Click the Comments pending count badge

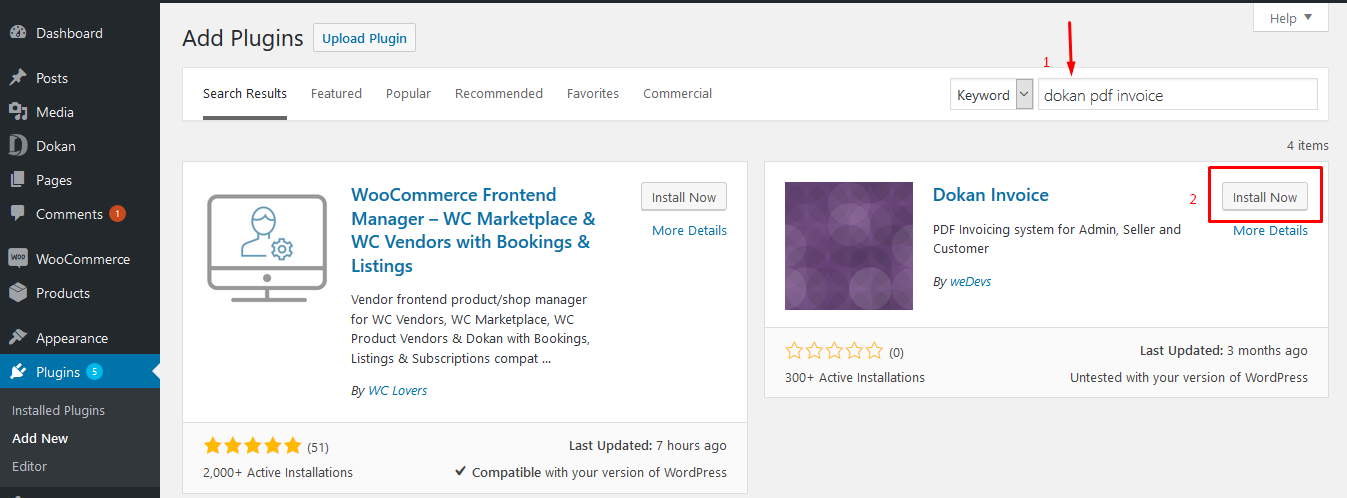pos(117,214)
